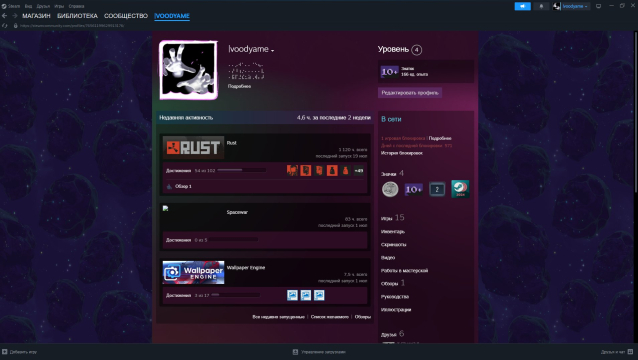Click the forward navigation arrow
The height and width of the screenshot is (360, 638).
click(15, 16)
